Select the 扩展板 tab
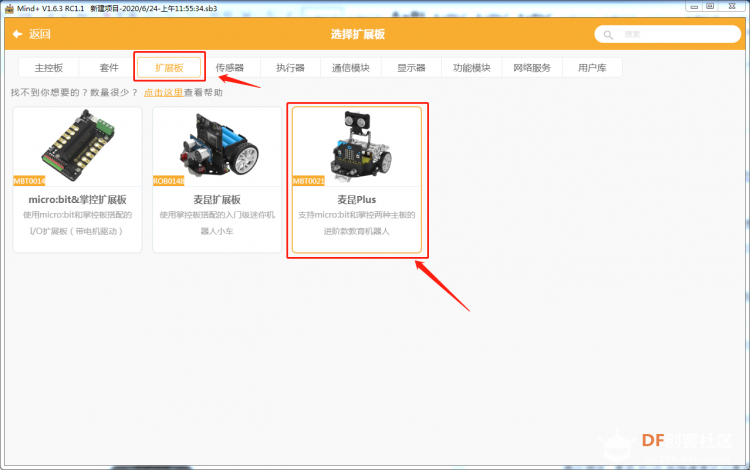The width and height of the screenshot is (750, 470). (169, 68)
